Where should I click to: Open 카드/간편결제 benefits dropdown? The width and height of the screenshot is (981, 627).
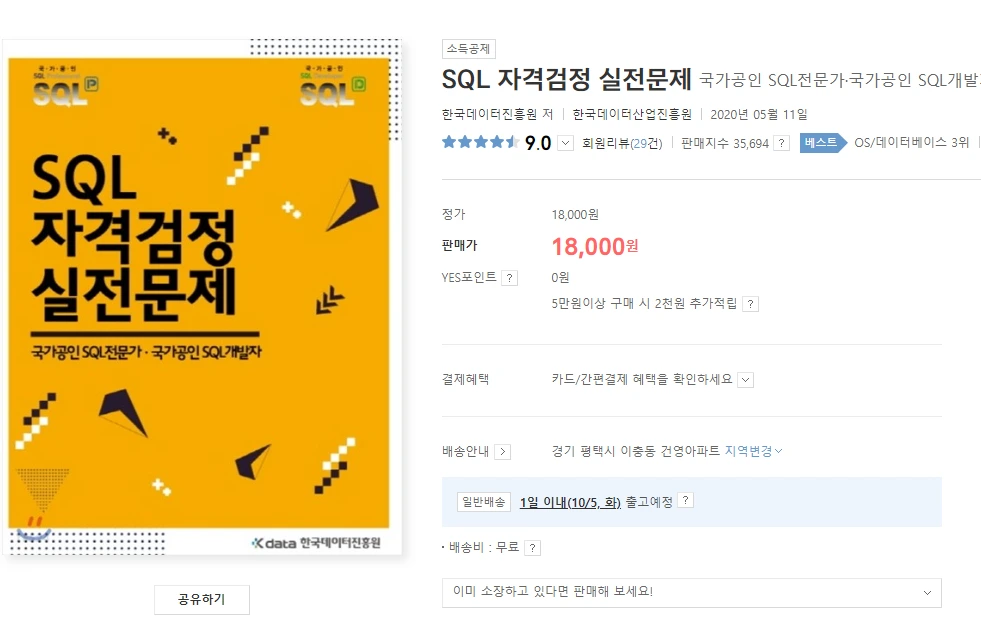click(746, 379)
